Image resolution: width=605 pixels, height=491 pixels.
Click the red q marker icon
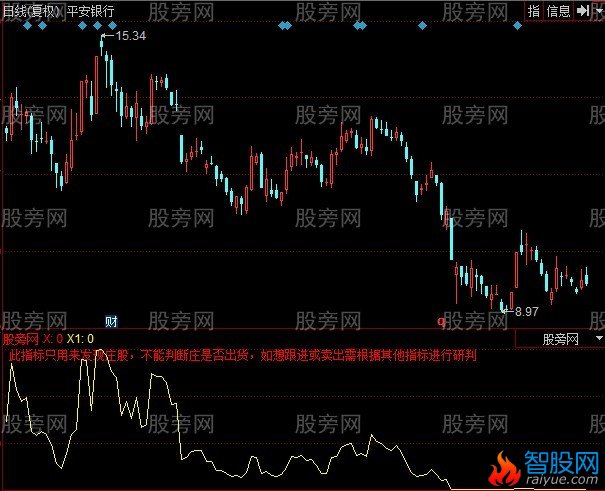(441, 321)
